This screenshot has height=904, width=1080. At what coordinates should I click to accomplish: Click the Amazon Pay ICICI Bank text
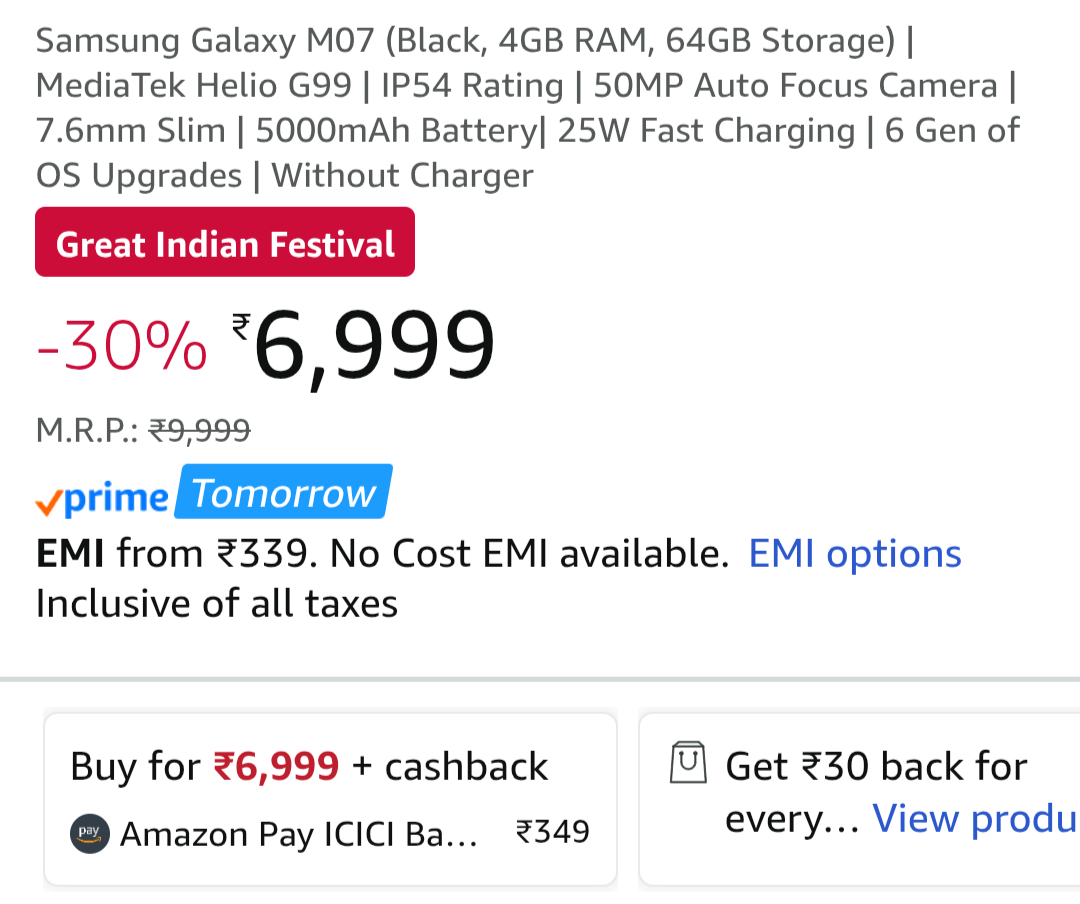click(298, 833)
